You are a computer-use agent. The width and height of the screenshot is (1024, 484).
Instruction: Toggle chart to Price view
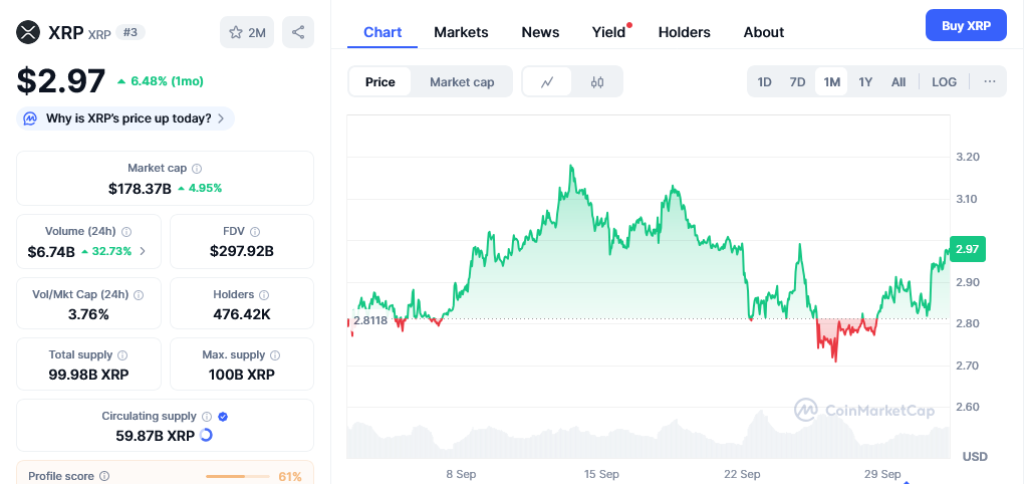coord(380,82)
